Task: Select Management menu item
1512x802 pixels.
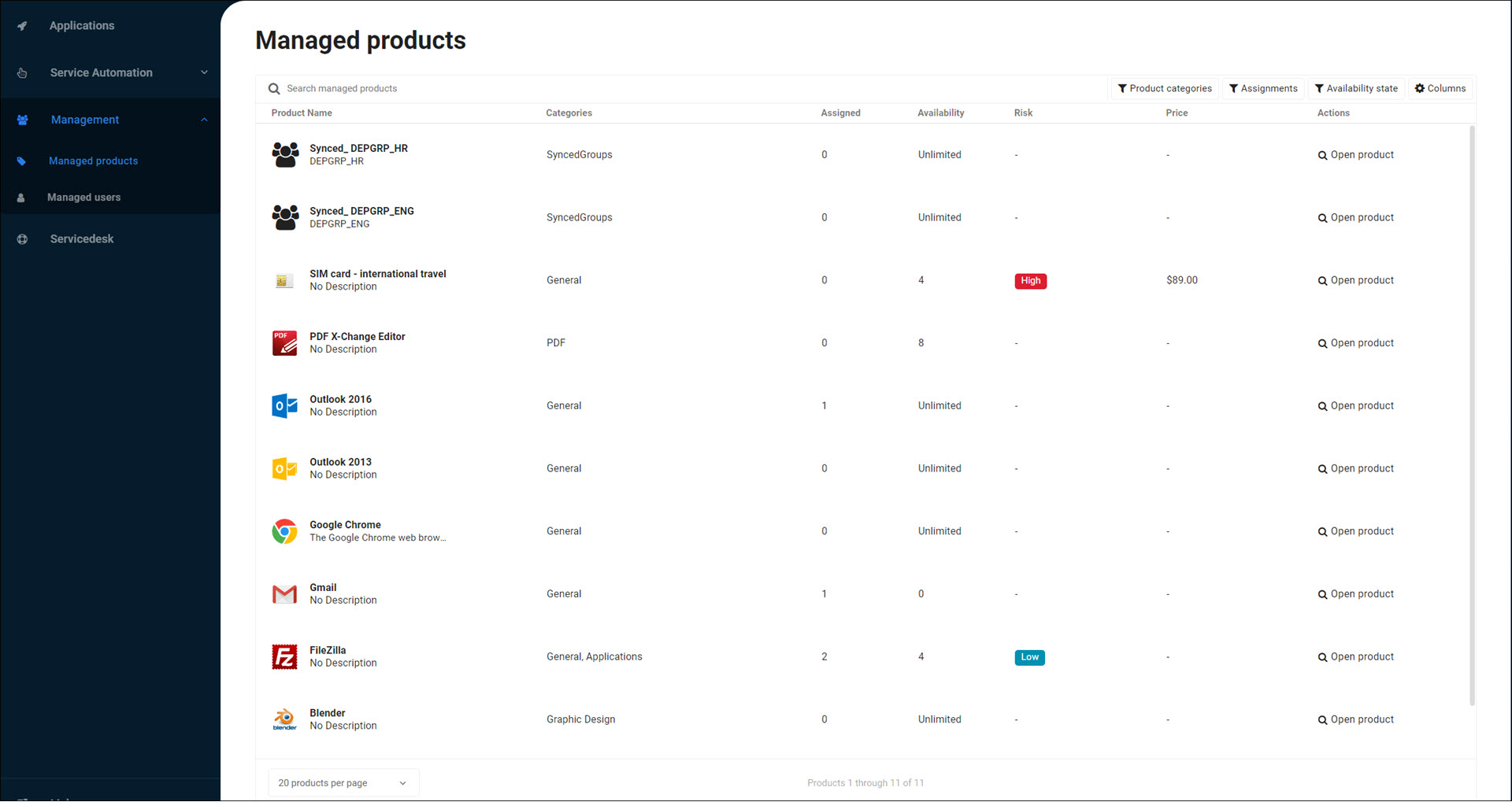Action: click(85, 120)
